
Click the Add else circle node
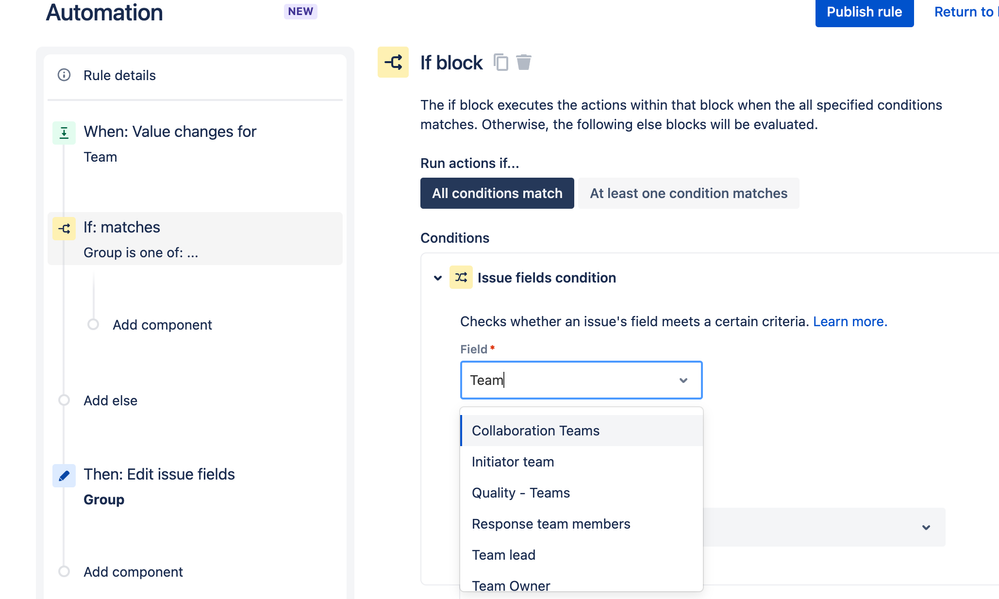(64, 400)
